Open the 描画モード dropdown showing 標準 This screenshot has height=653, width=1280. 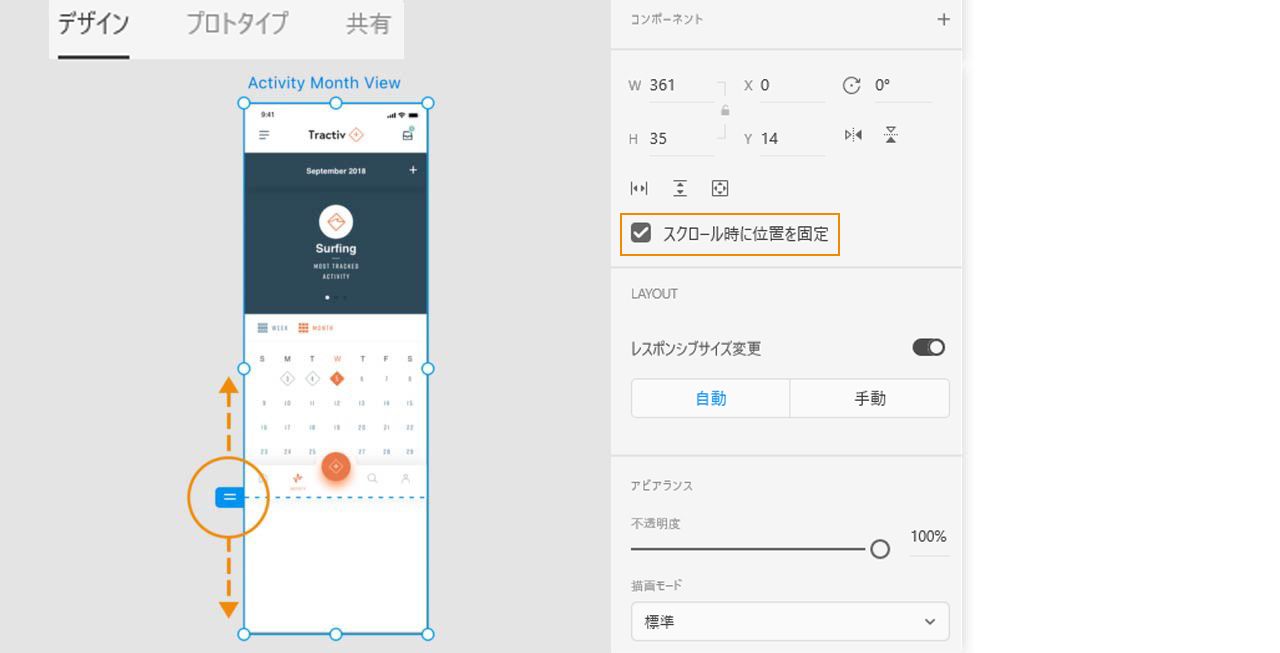pos(789,621)
